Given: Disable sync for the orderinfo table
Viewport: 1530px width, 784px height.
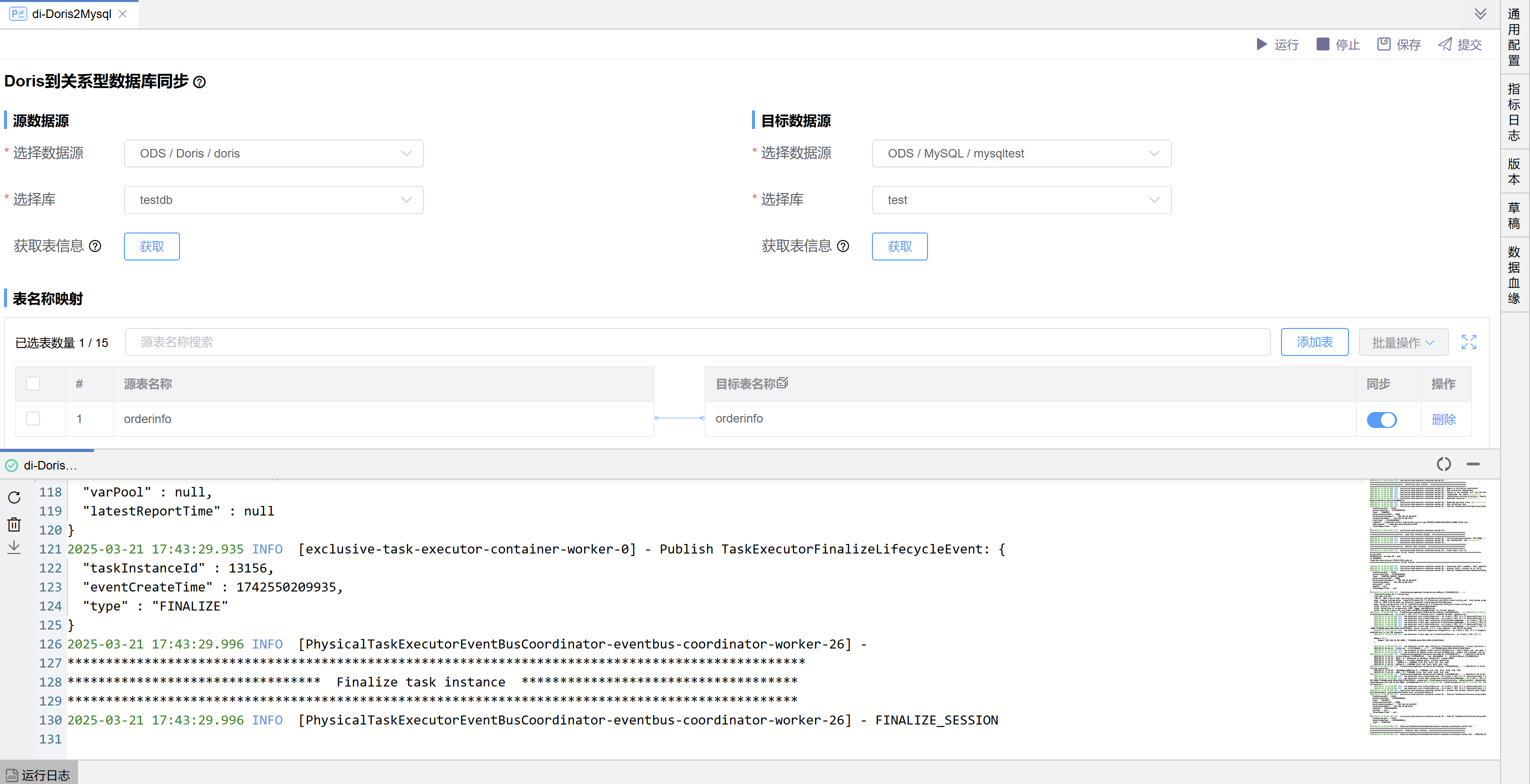Looking at the screenshot, I should 1382,419.
